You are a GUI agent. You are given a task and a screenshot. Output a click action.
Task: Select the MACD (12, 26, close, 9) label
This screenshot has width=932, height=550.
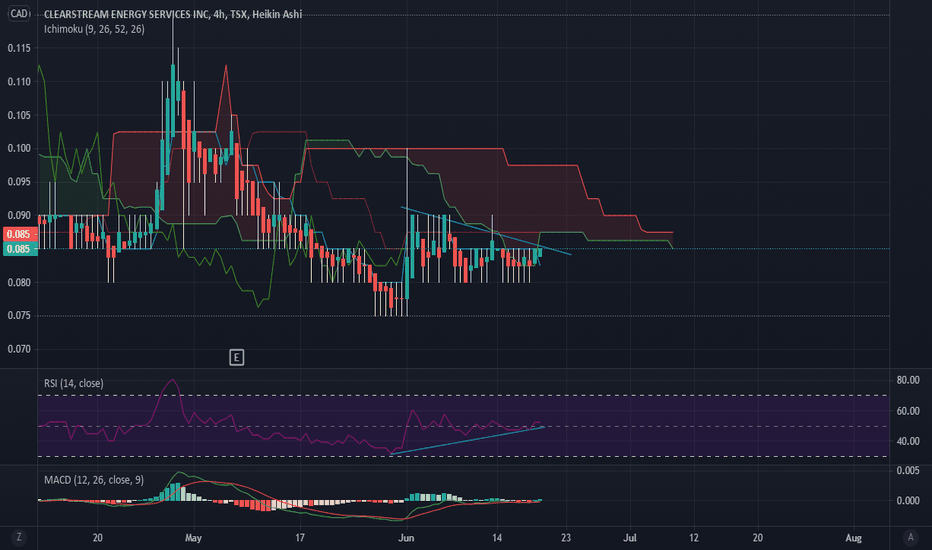[x=94, y=480]
